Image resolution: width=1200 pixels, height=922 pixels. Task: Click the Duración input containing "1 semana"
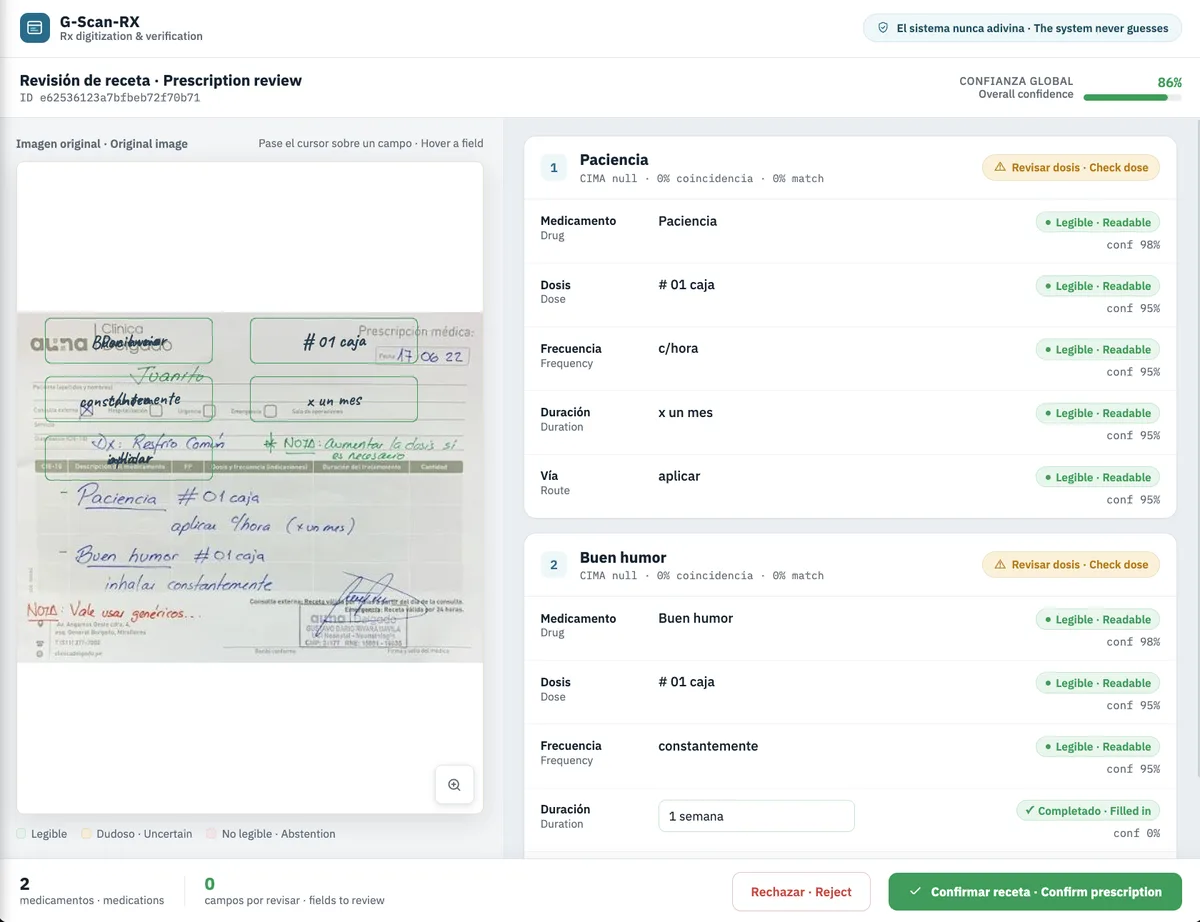[756, 816]
